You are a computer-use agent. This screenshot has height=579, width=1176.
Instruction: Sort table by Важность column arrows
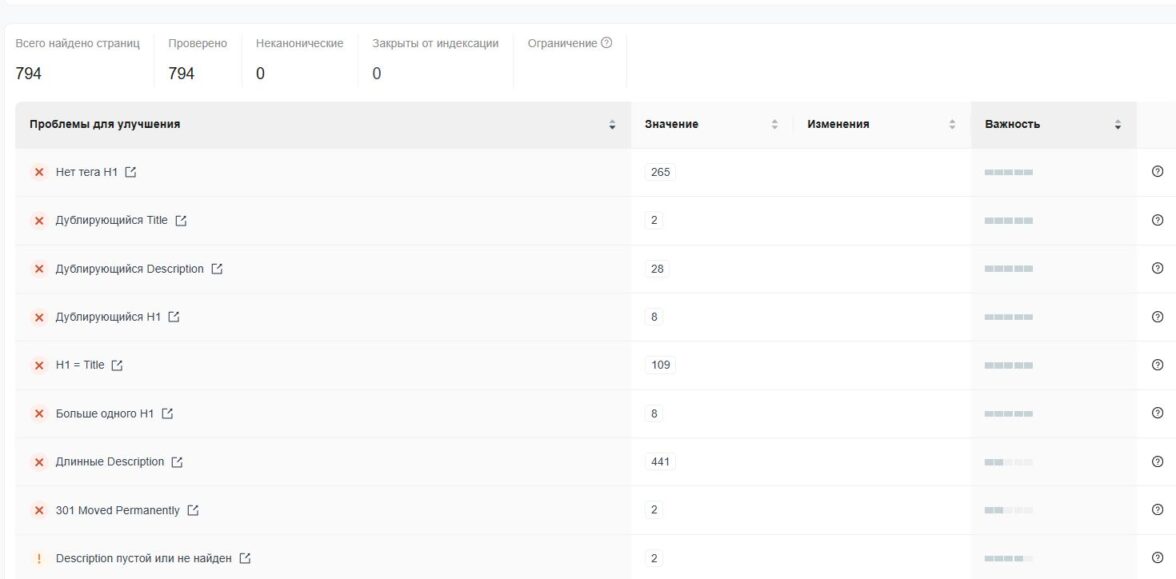[1117, 125]
